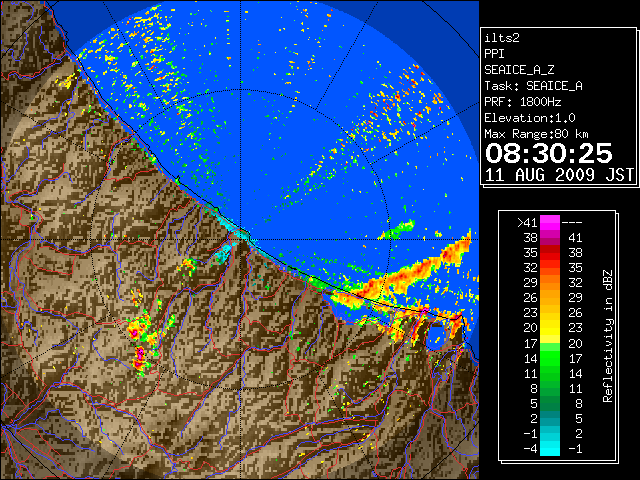Click the 08:30:25 timestamp

tap(549, 153)
